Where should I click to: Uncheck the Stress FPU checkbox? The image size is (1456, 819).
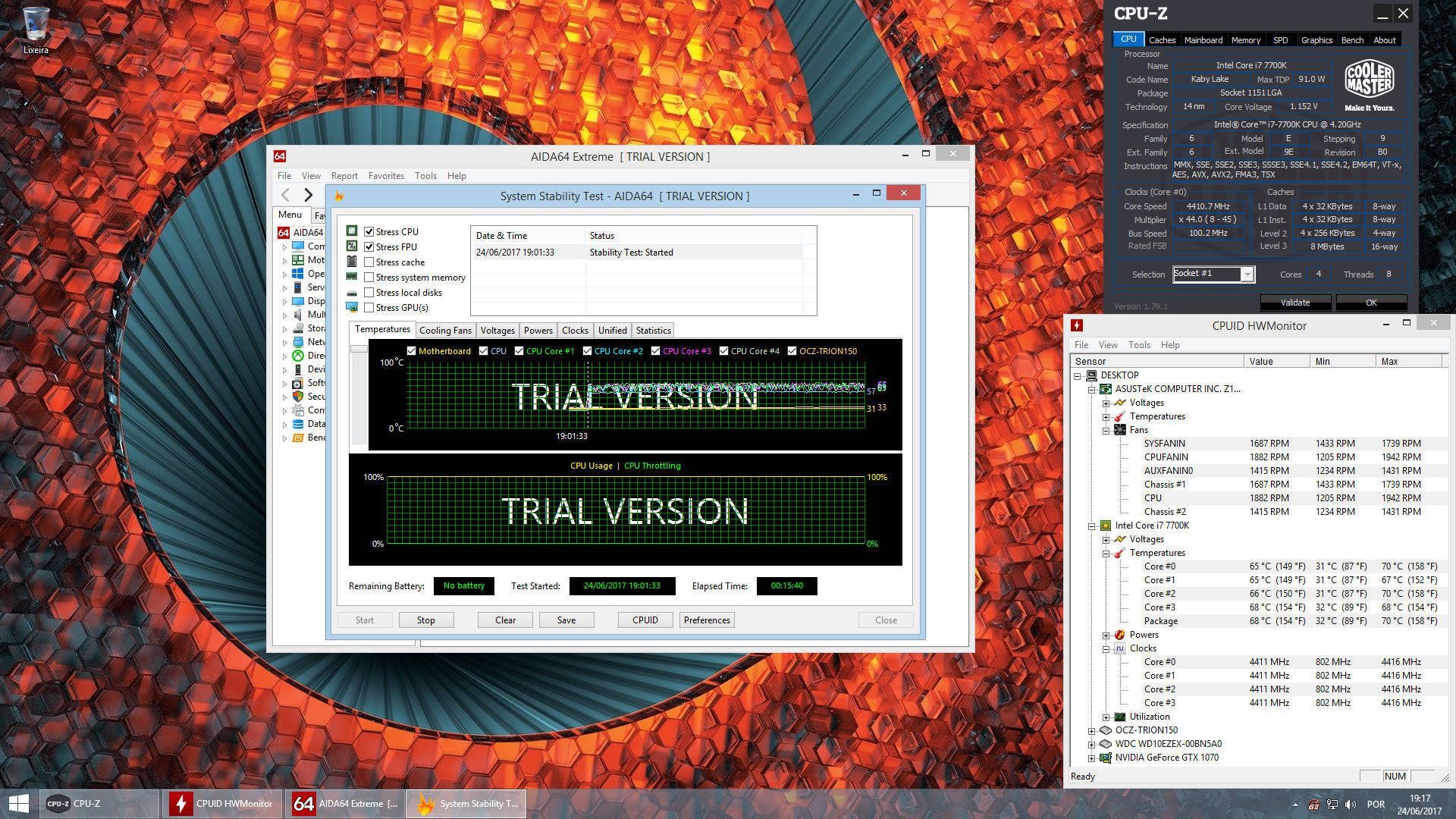[x=369, y=246]
